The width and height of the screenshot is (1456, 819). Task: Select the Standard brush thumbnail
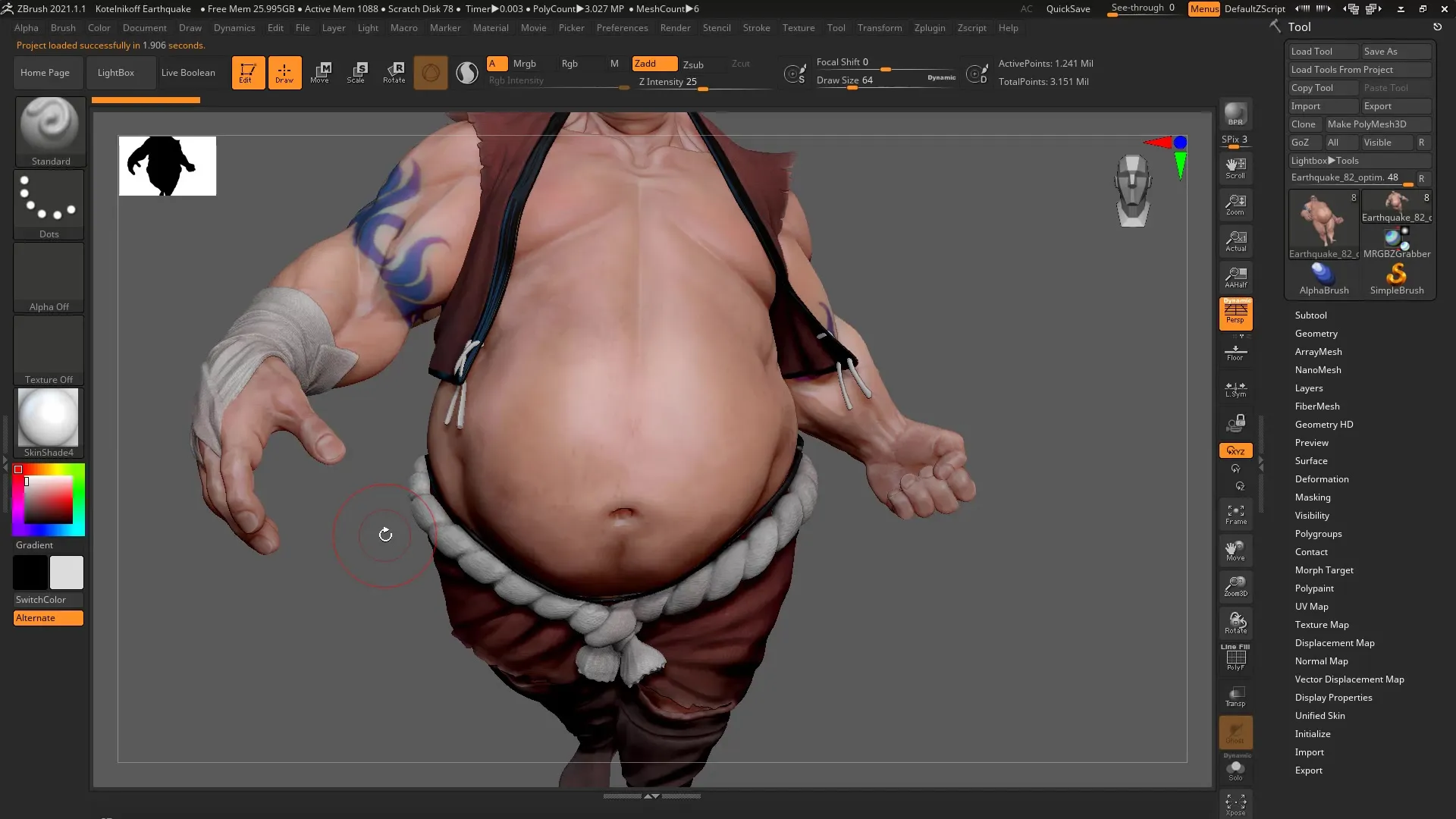50,130
